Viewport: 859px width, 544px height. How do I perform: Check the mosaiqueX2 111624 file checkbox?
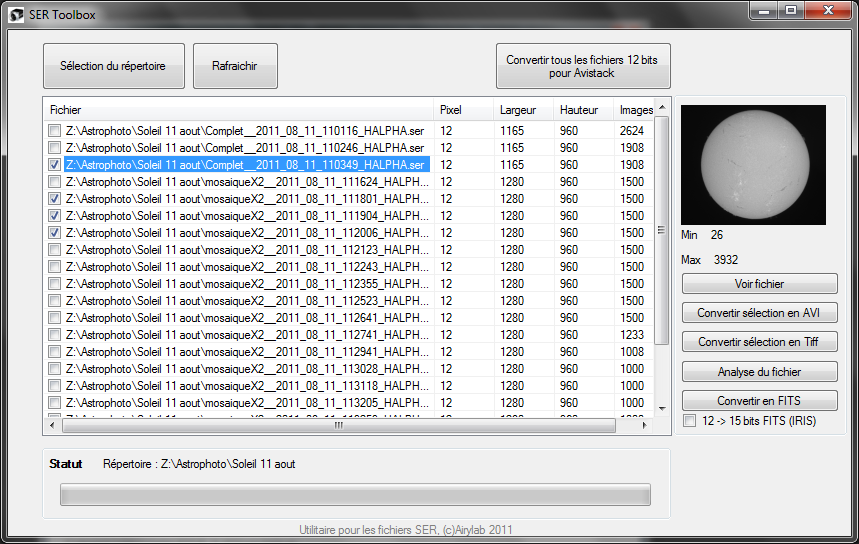[54, 181]
